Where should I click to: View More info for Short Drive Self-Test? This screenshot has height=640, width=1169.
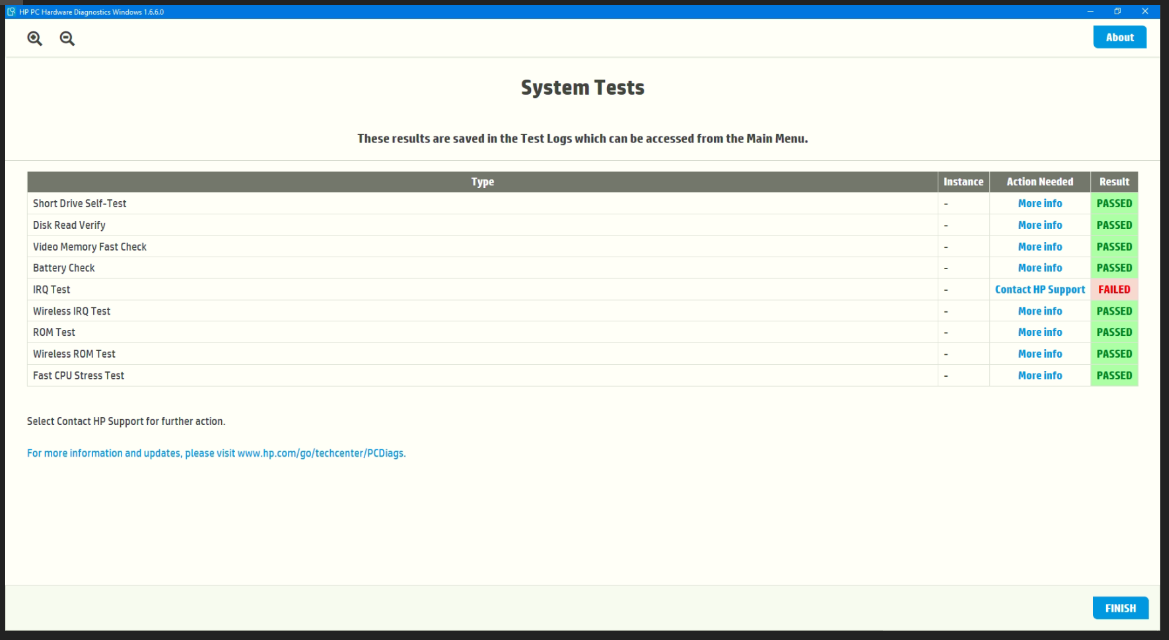(x=1040, y=203)
